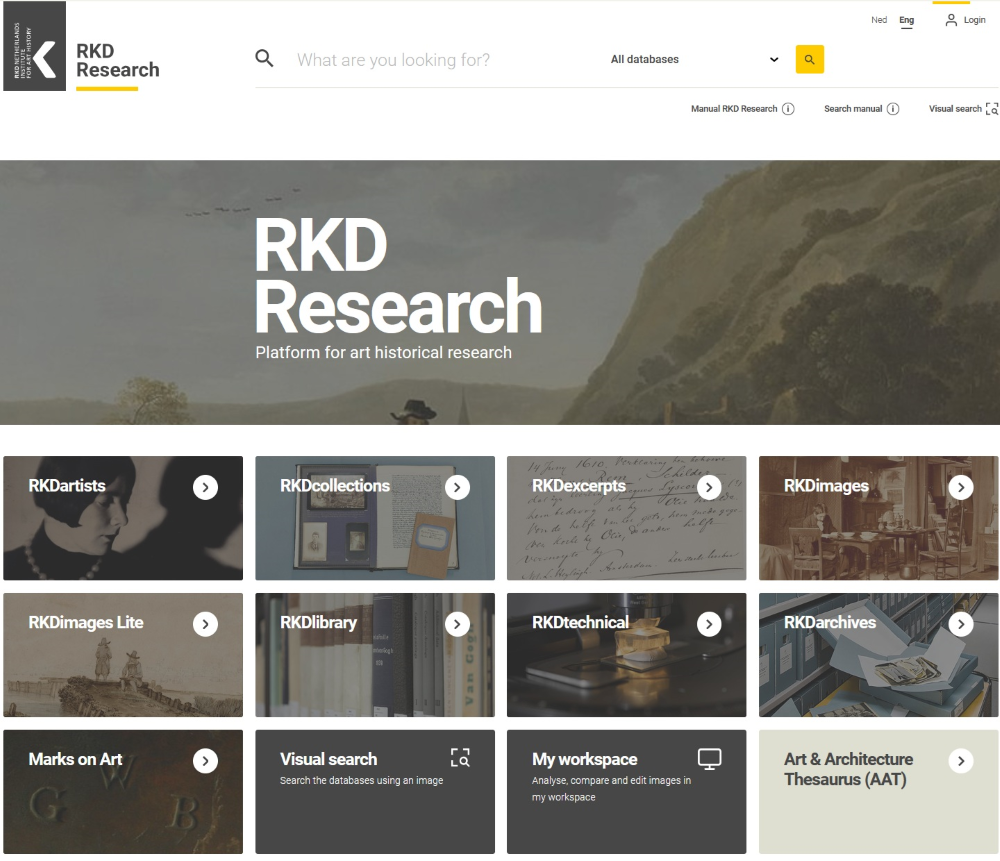The width and height of the screenshot is (1000, 861).
Task: Click the RKD logo icon in header
Action: point(34,46)
